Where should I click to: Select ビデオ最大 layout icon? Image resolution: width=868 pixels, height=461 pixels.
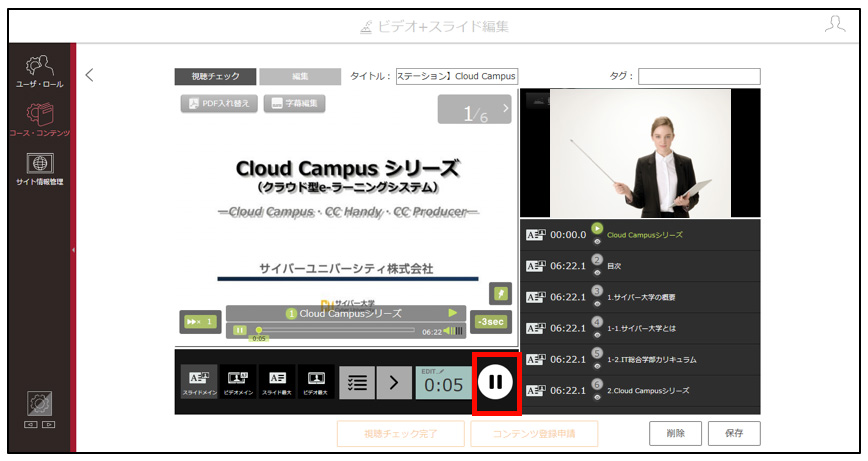tap(316, 381)
